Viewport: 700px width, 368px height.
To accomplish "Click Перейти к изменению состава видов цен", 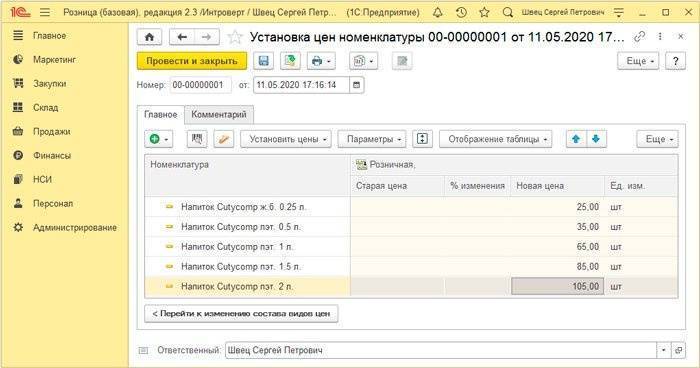I will pyautogui.click(x=241, y=314).
